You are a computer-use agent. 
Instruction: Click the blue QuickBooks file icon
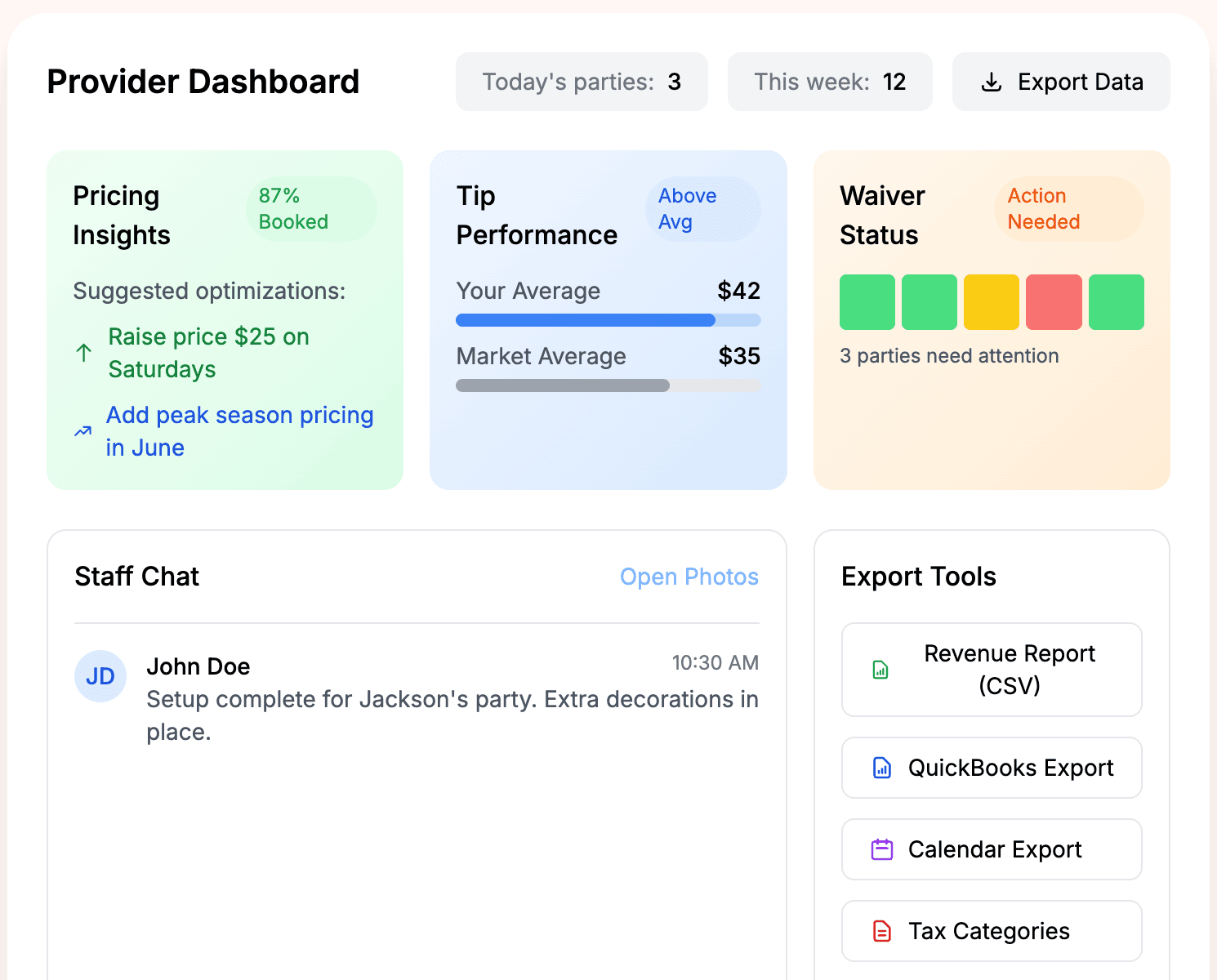(882, 768)
